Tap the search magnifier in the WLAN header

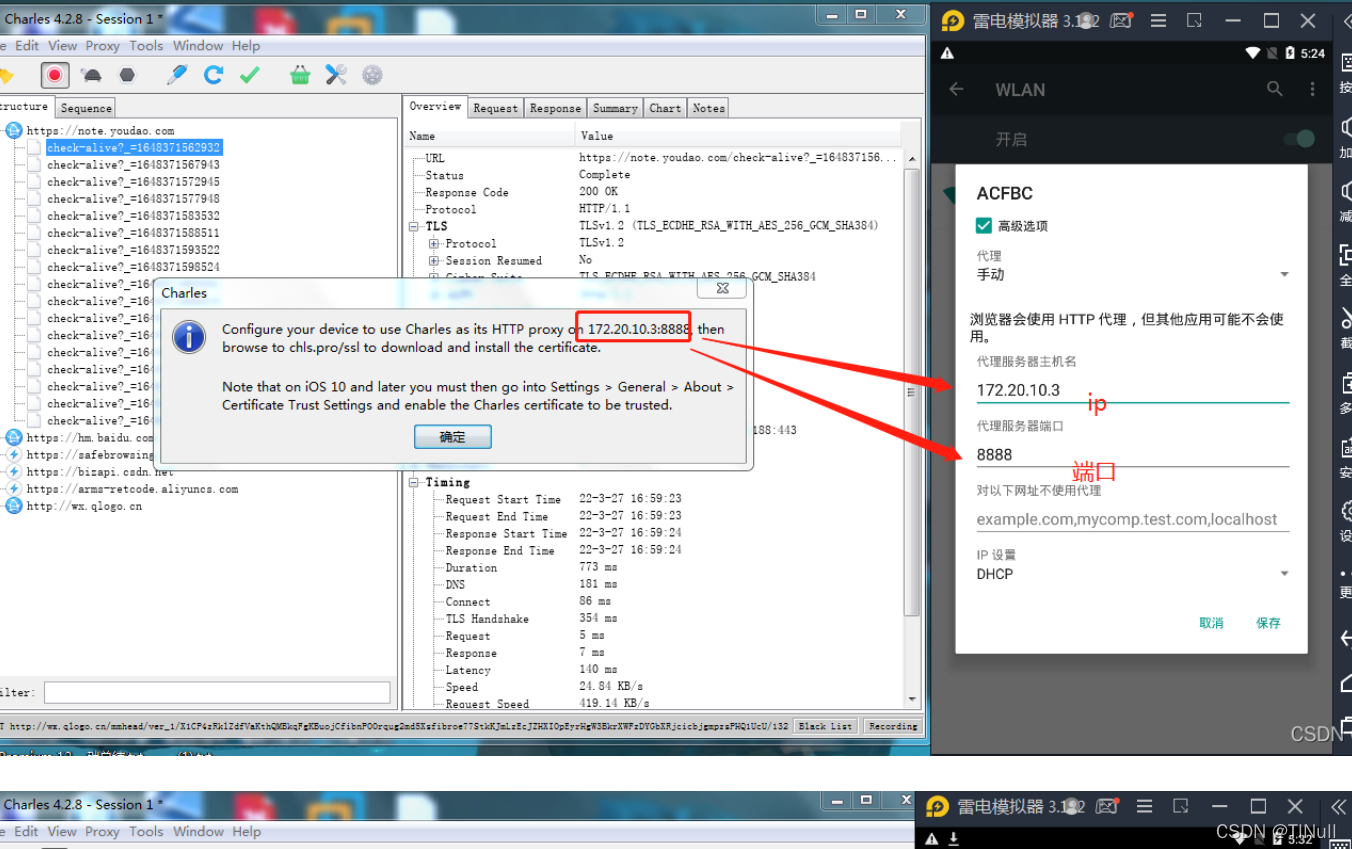[x=1274, y=89]
